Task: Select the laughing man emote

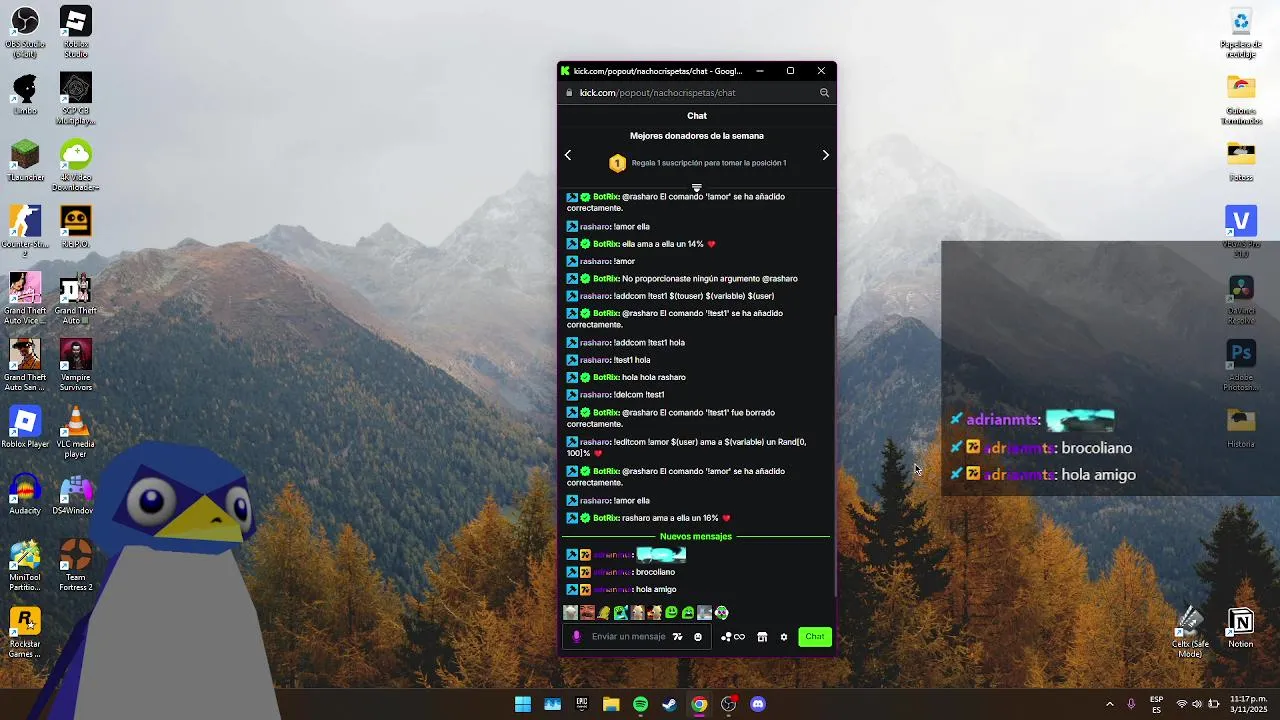Action: 587,613
